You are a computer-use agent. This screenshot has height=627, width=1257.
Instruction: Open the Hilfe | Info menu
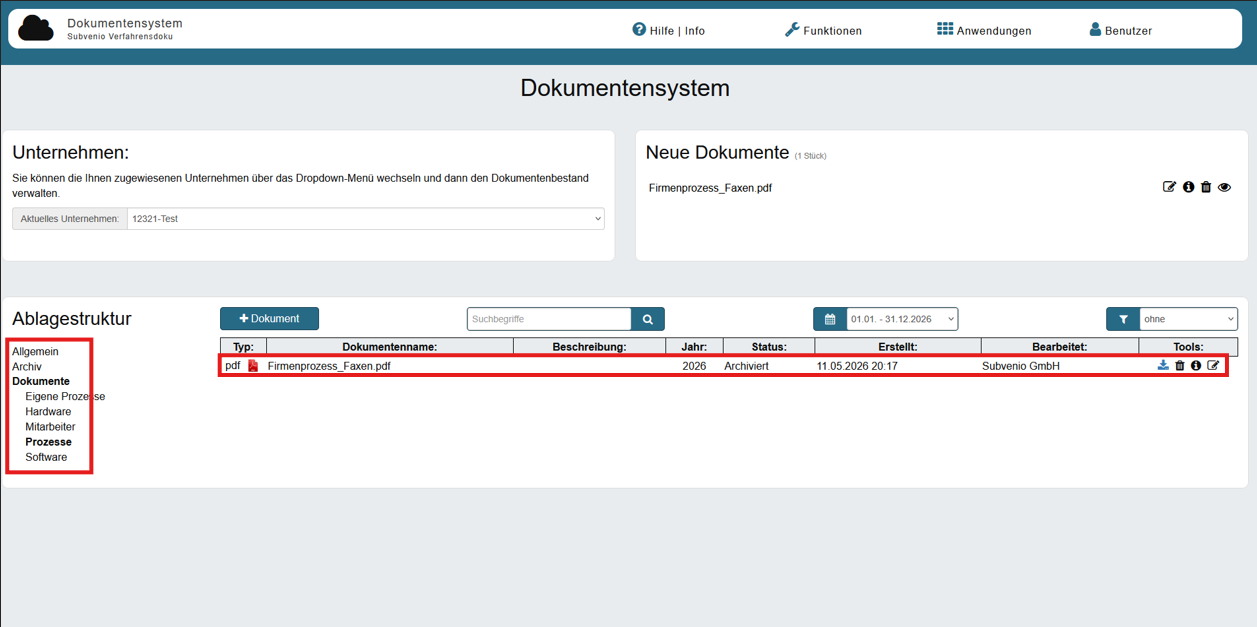(668, 30)
